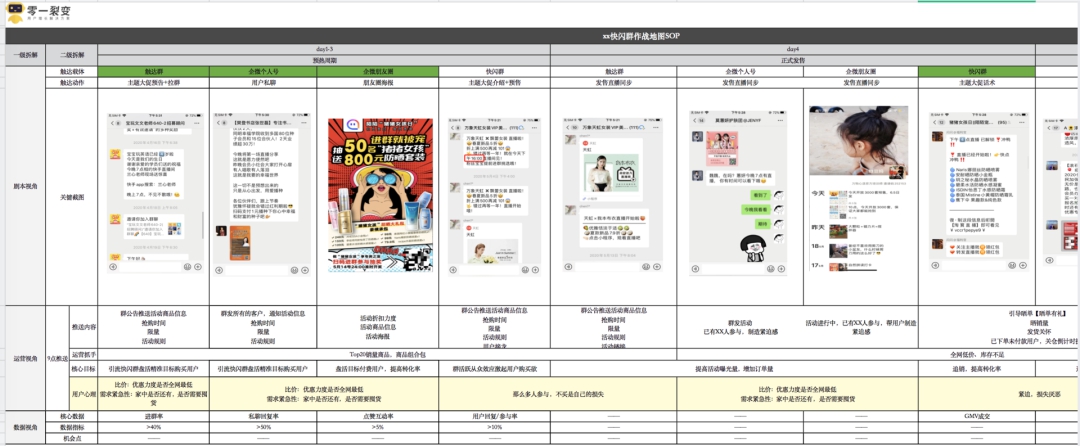Select the '>40%' data indicator cell

click(153, 427)
